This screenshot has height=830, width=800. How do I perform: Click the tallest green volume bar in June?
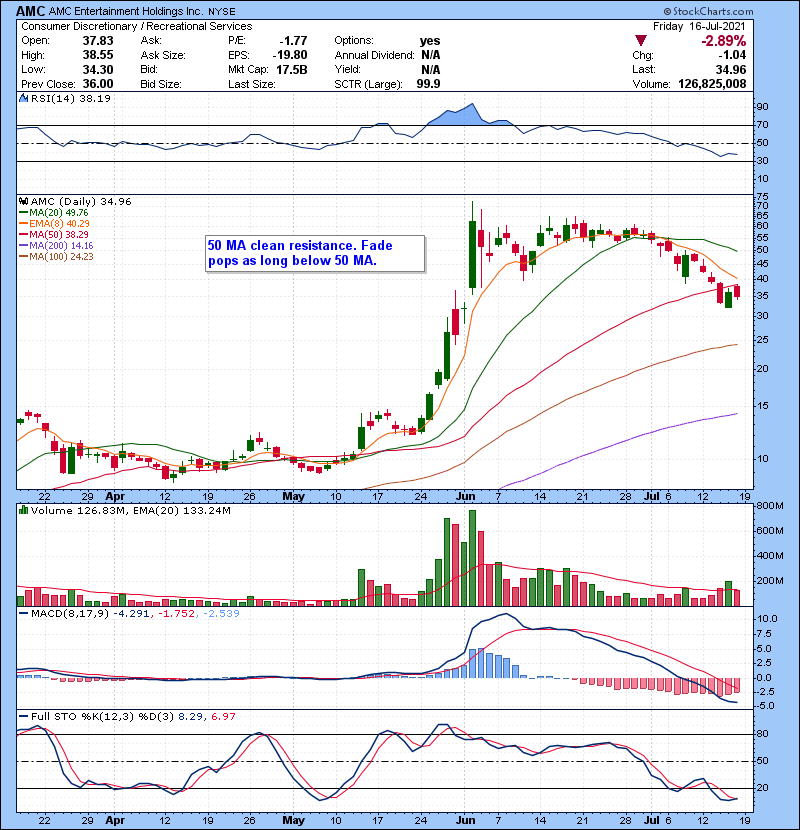[472, 558]
